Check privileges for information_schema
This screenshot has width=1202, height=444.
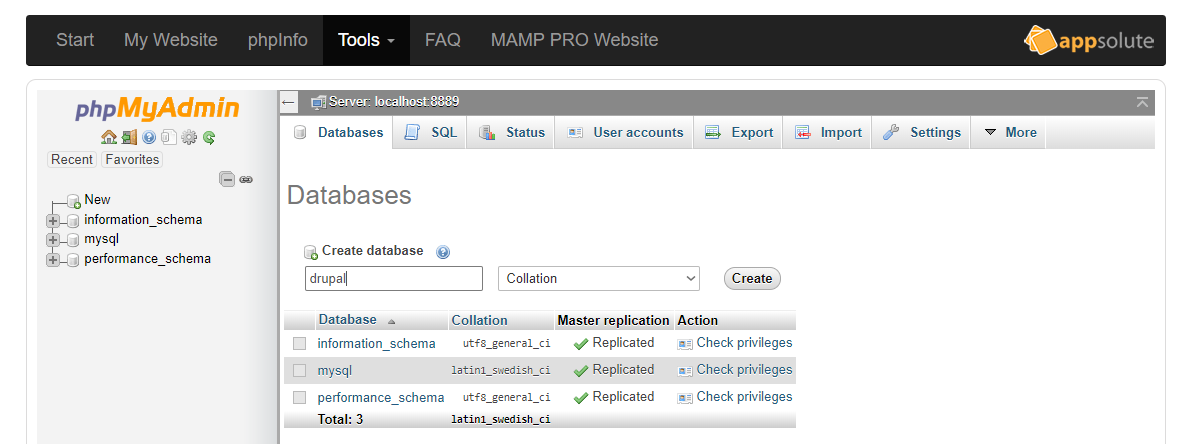pyautogui.click(x=744, y=343)
